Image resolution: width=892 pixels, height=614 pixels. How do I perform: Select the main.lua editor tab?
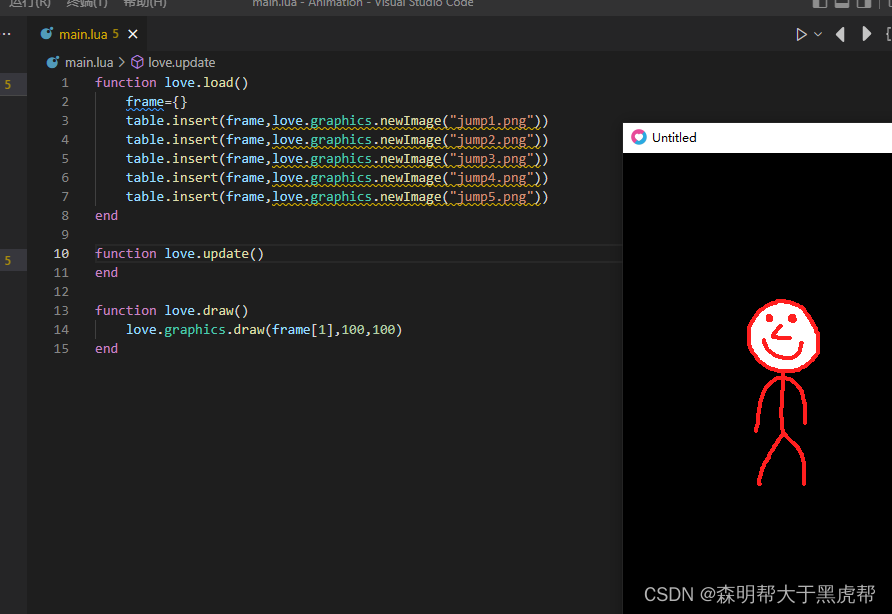tap(89, 34)
